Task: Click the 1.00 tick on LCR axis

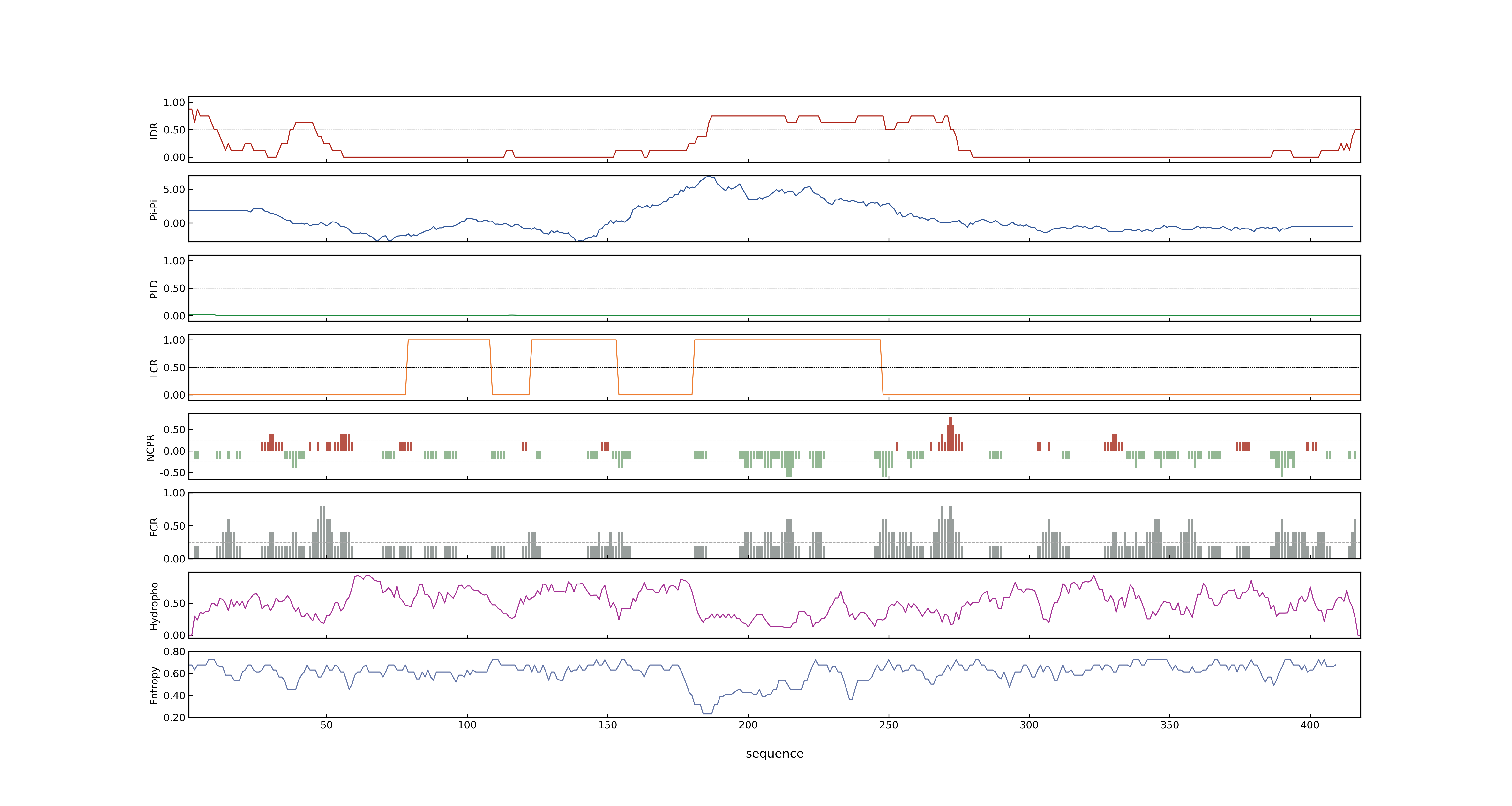Action: 174,340
